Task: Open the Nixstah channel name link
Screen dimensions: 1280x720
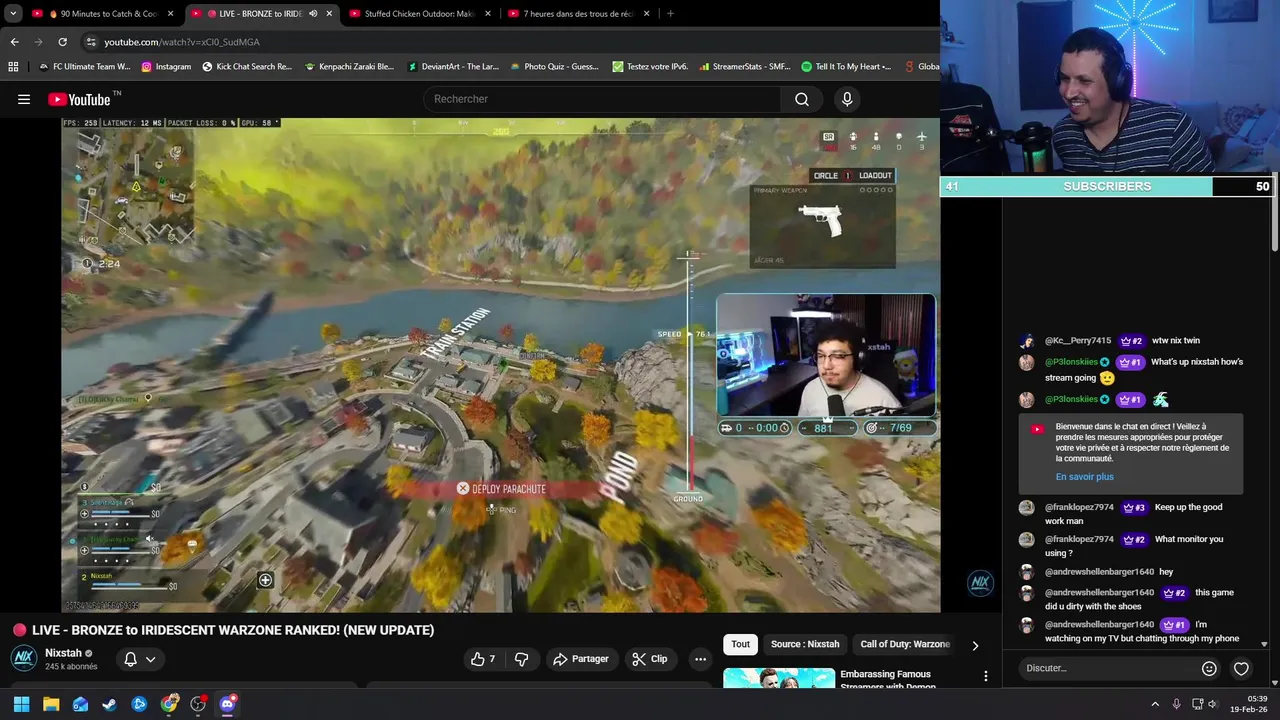Action: [x=63, y=653]
